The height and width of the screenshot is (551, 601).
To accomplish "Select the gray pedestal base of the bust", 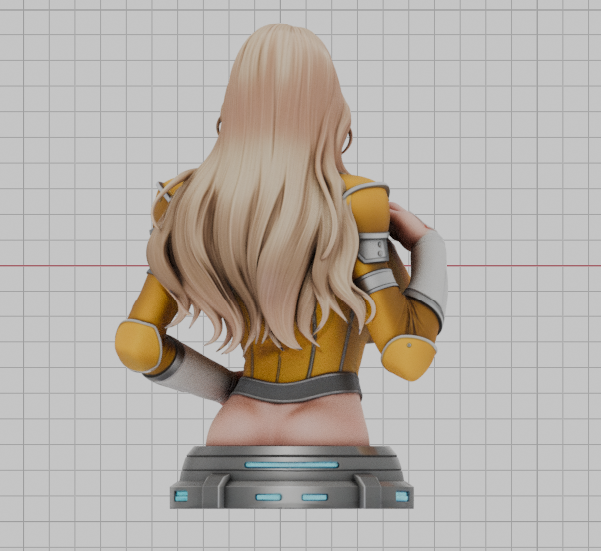I will (291, 477).
